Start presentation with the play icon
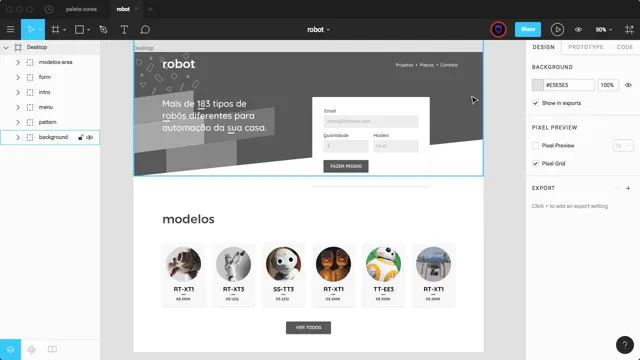The height and width of the screenshot is (360, 640). pyautogui.click(x=557, y=29)
